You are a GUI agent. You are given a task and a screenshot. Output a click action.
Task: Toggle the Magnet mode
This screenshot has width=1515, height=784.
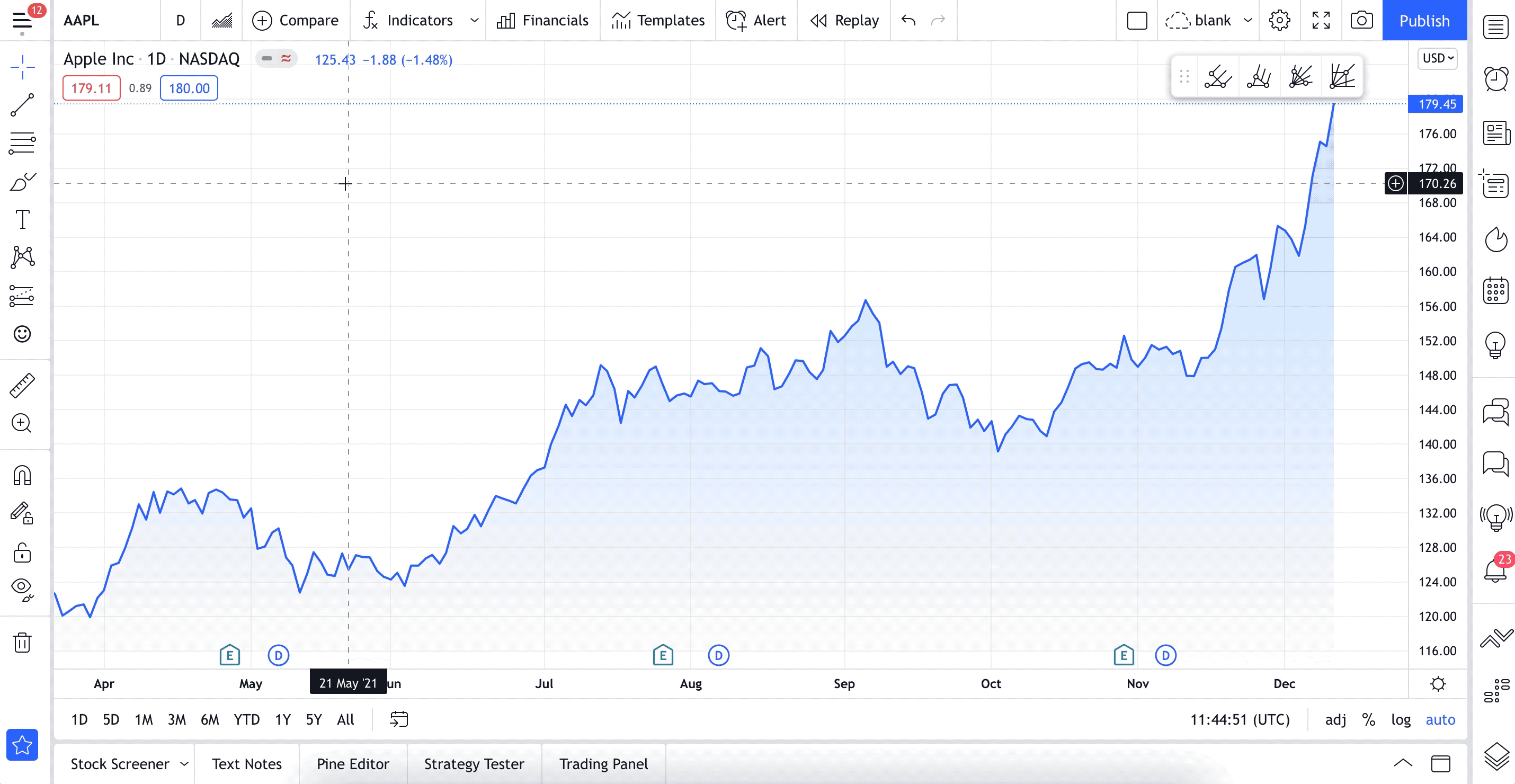(x=22, y=475)
